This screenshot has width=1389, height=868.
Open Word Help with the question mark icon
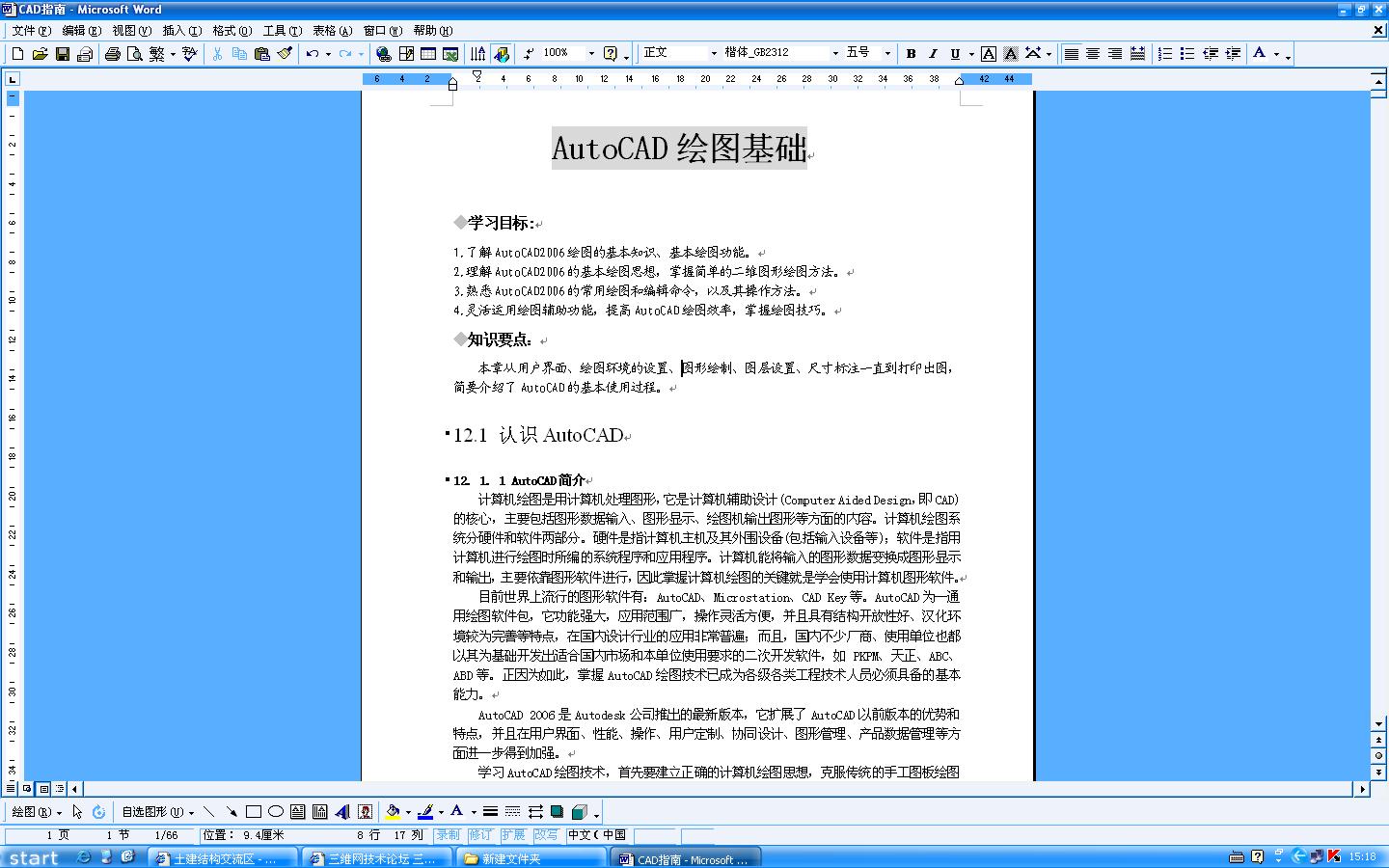click(610, 54)
